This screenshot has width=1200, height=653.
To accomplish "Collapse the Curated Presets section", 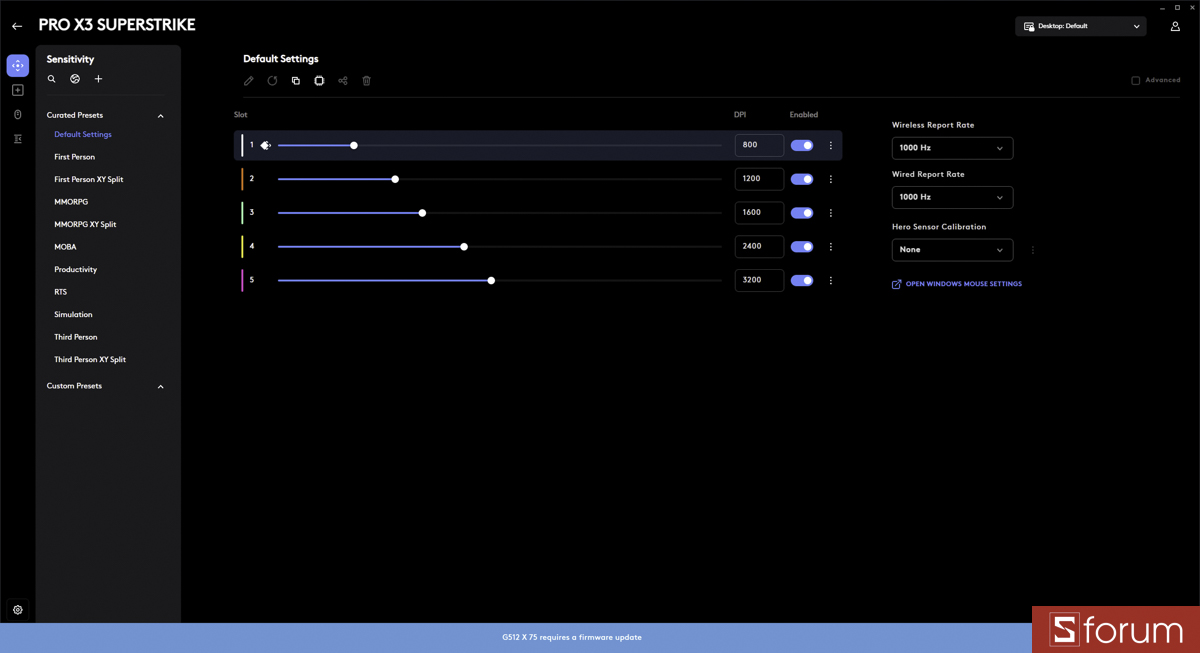I will [160, 116].
